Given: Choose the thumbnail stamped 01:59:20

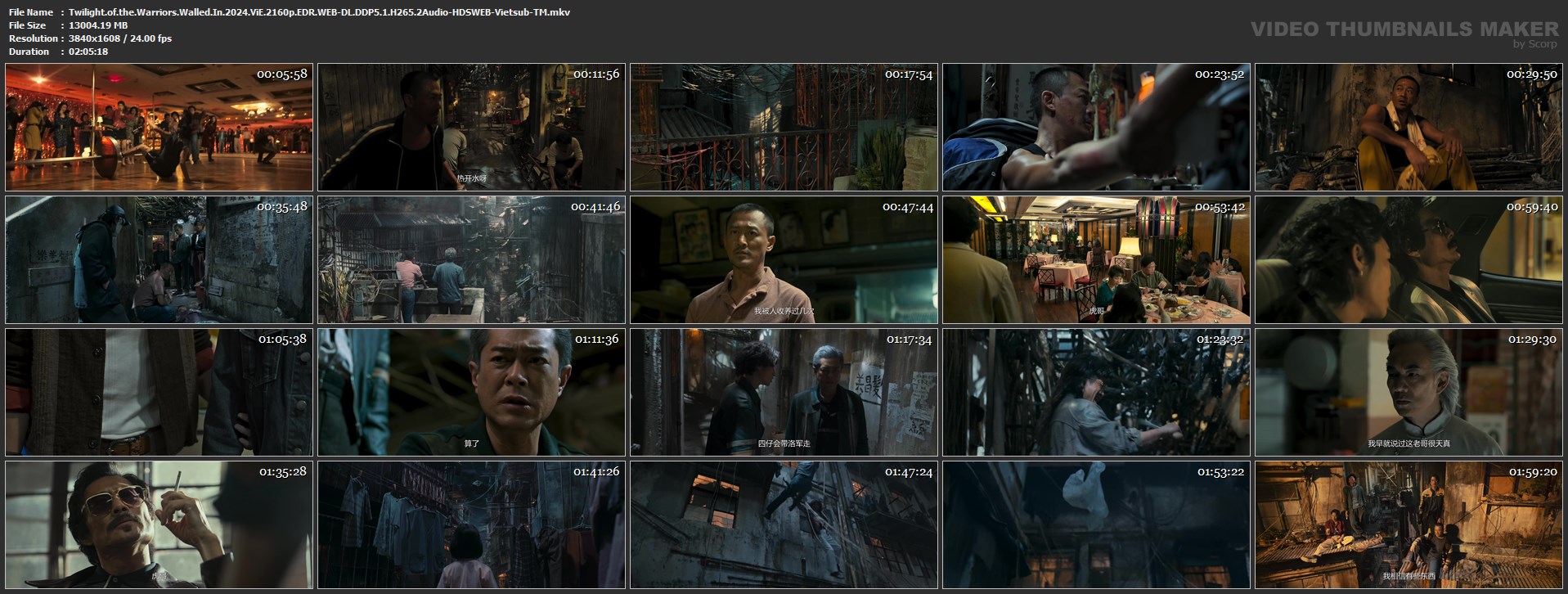Looking at the screenshot, I should coord(1409,525).
